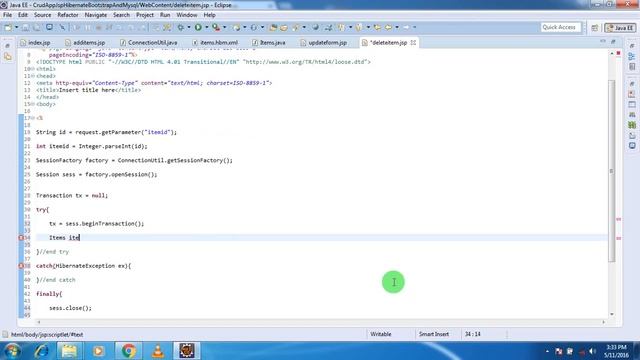Switch to the updateform.jsp tab

pyautogui.click(x=324, y=42)
